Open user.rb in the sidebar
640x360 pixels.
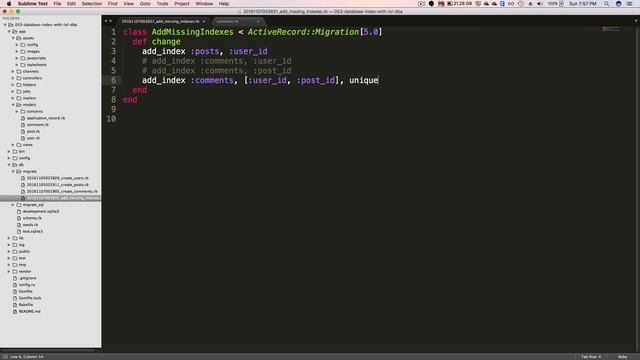[33, 138]
